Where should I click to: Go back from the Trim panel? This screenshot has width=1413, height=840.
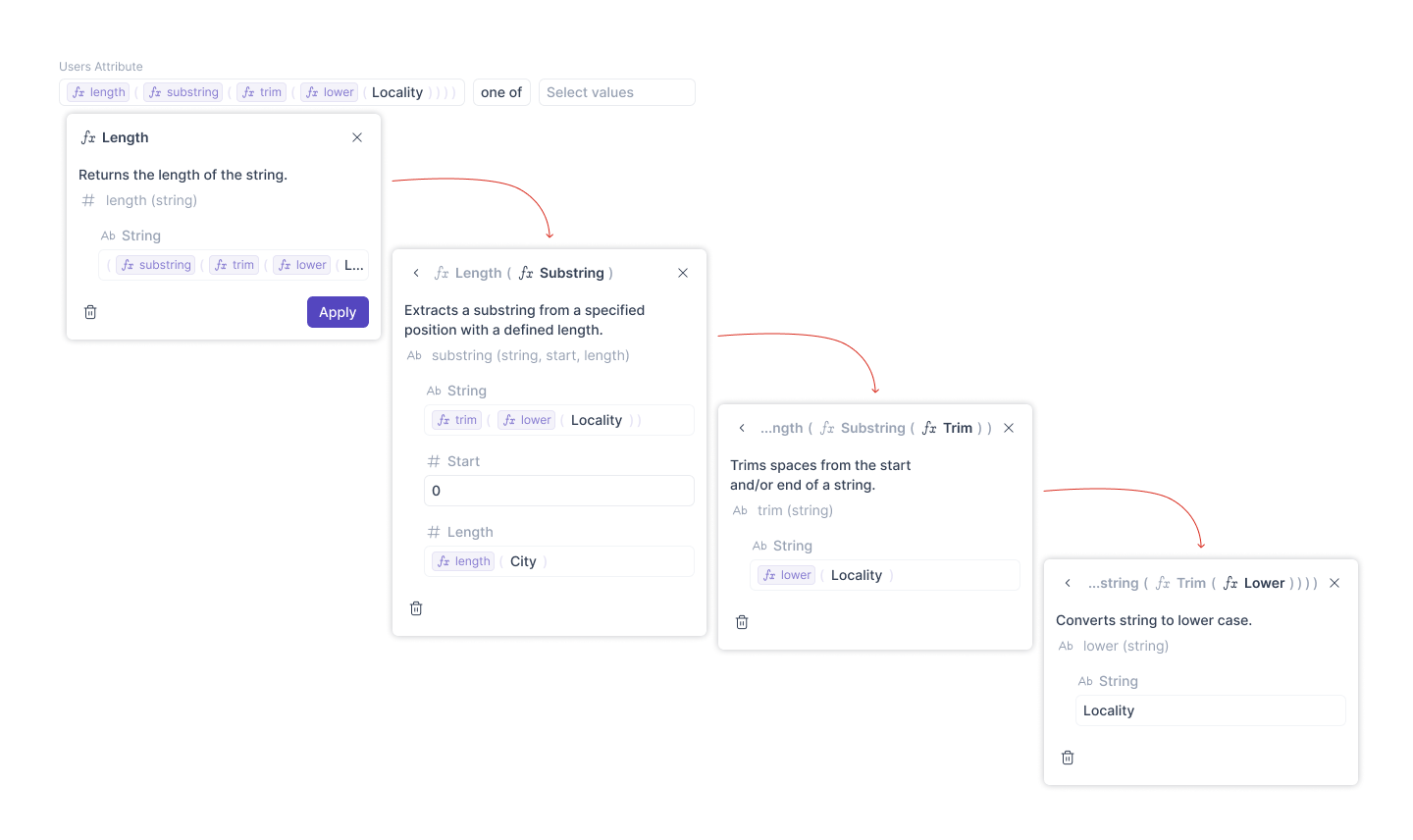click(x=742, y=428)
